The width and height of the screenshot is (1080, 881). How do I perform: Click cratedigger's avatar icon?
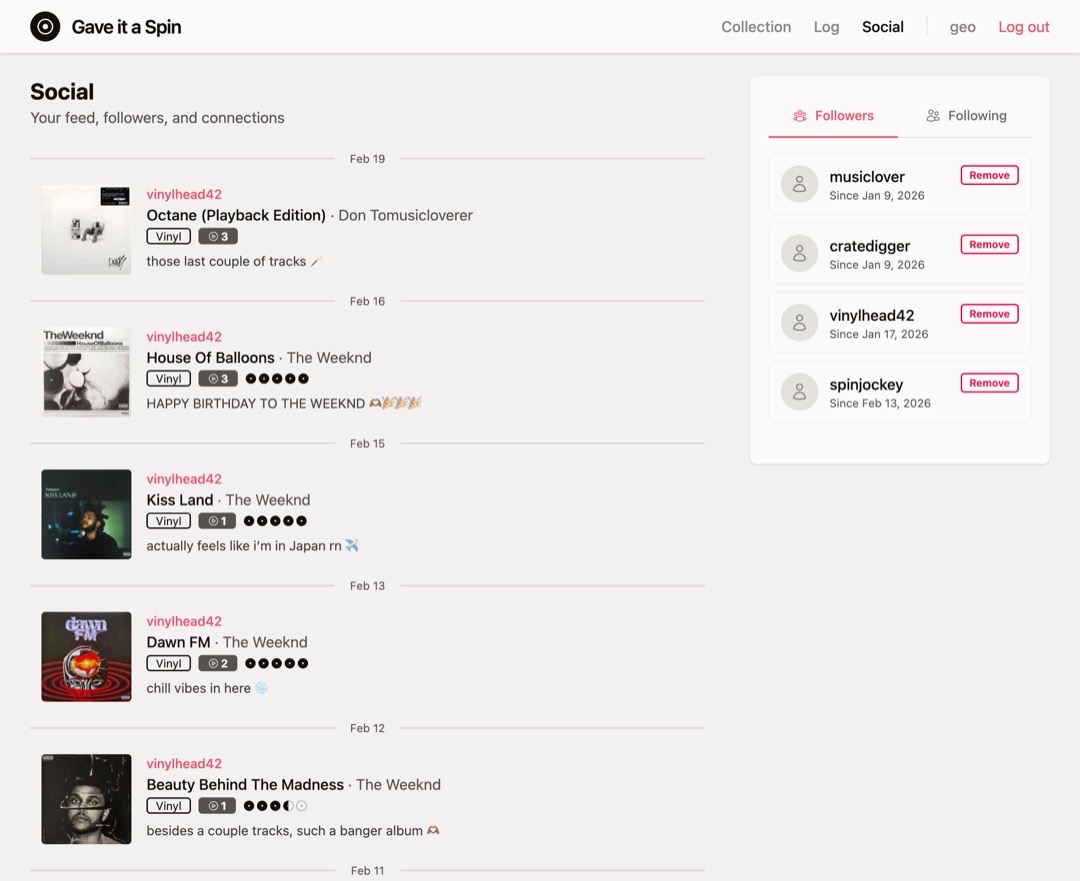(x=799, y=253)
